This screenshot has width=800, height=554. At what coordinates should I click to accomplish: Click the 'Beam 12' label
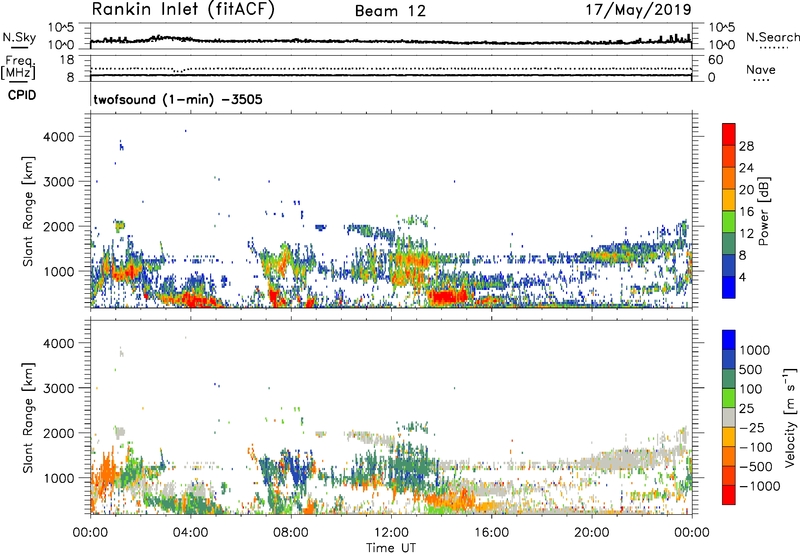pos(390,11)
